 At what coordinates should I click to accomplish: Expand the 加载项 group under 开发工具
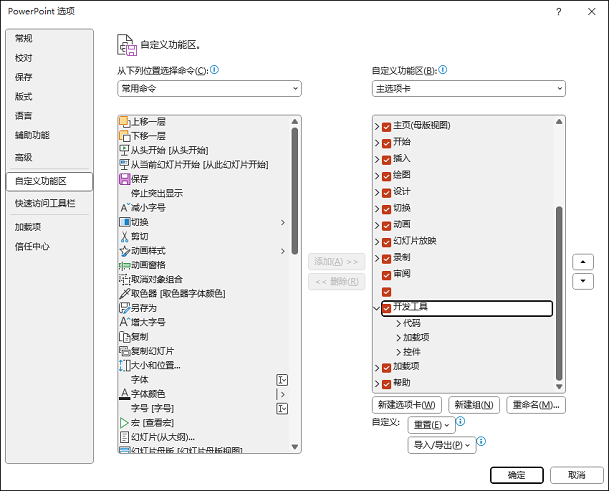tap(398, 338)
